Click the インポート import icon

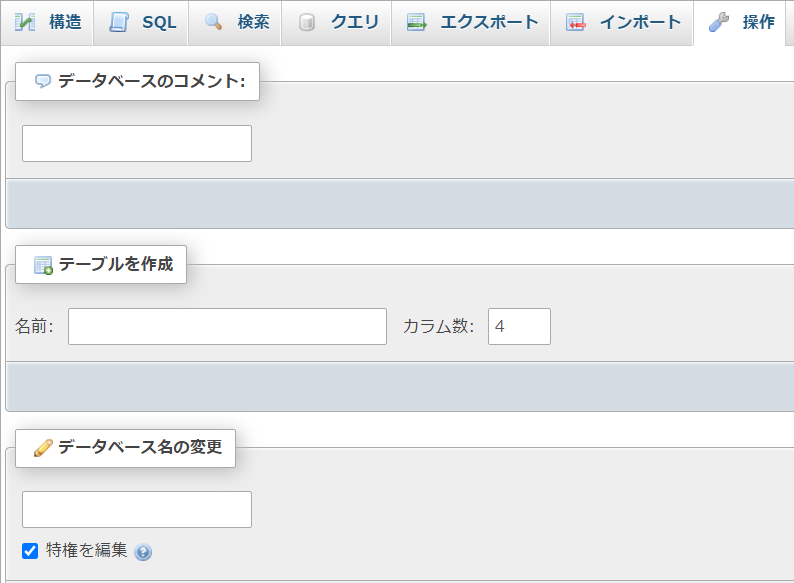576,22
